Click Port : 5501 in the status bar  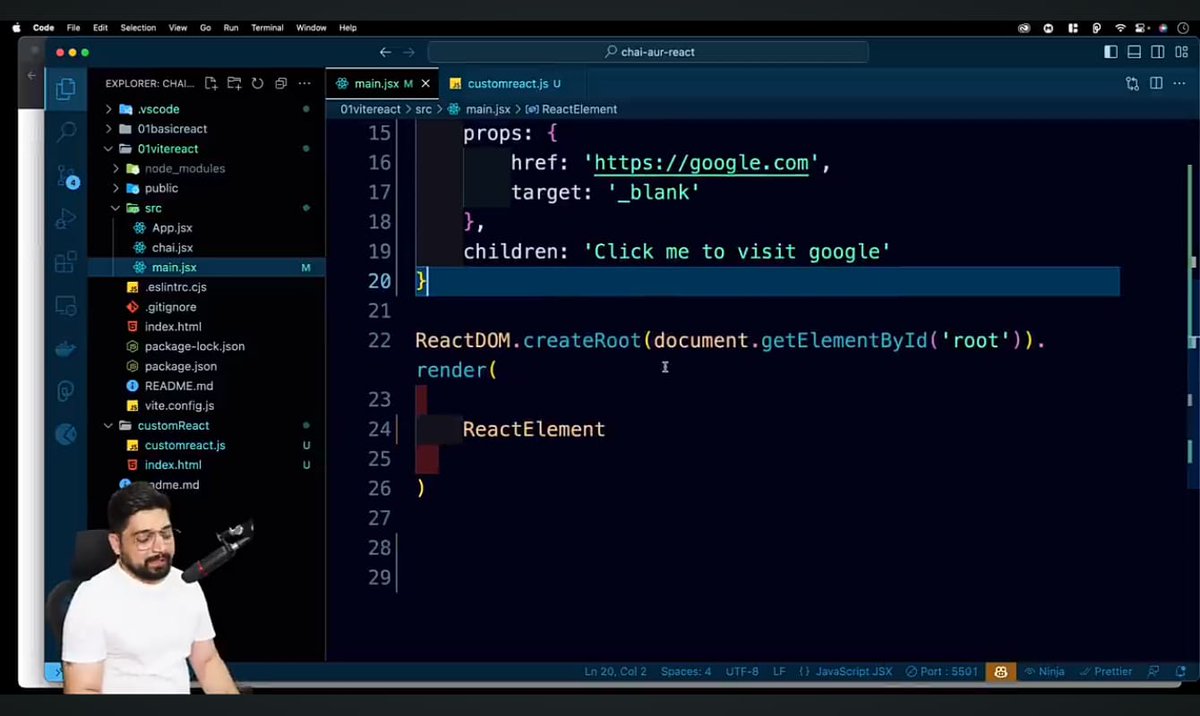coord(941,671)
